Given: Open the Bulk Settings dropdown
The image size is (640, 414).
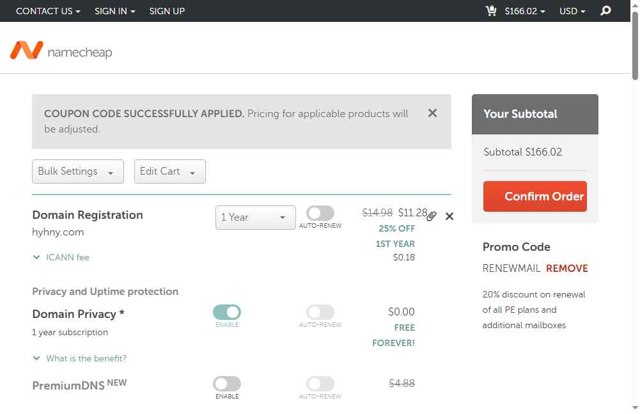Looking at the screenshot, I should (78, 171).
